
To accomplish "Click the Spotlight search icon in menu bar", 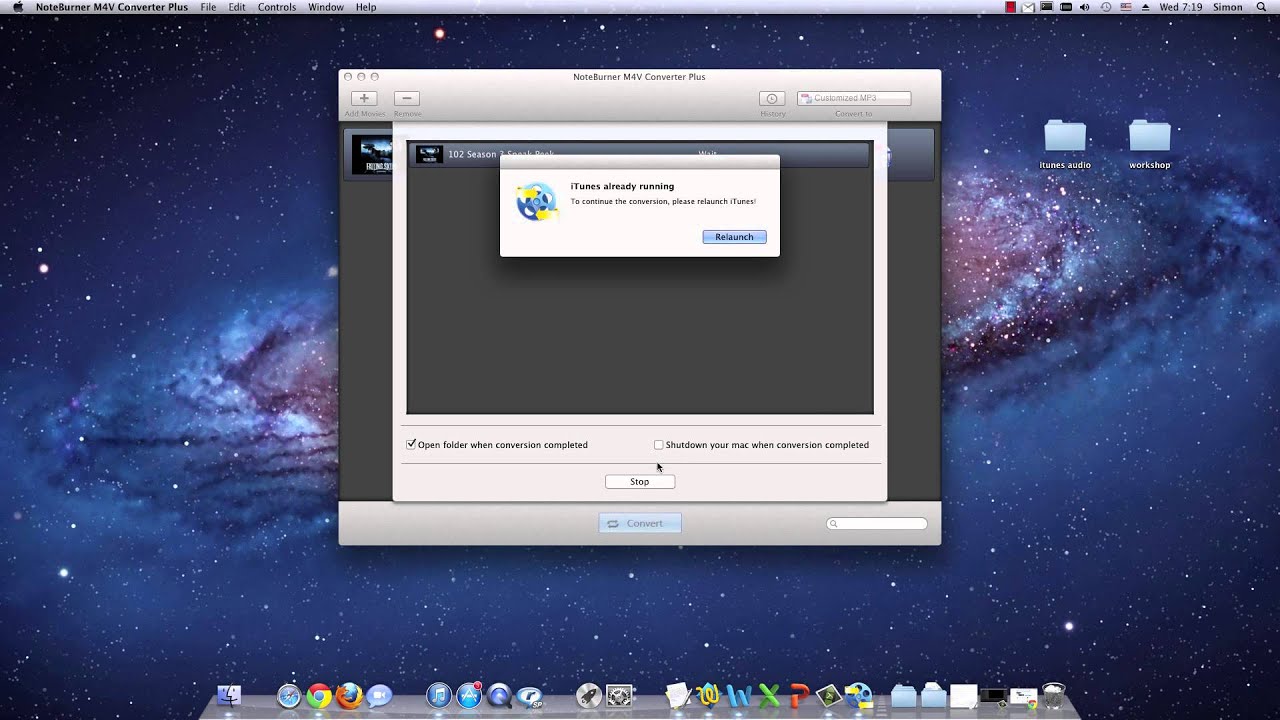I will click(1262, 7).
